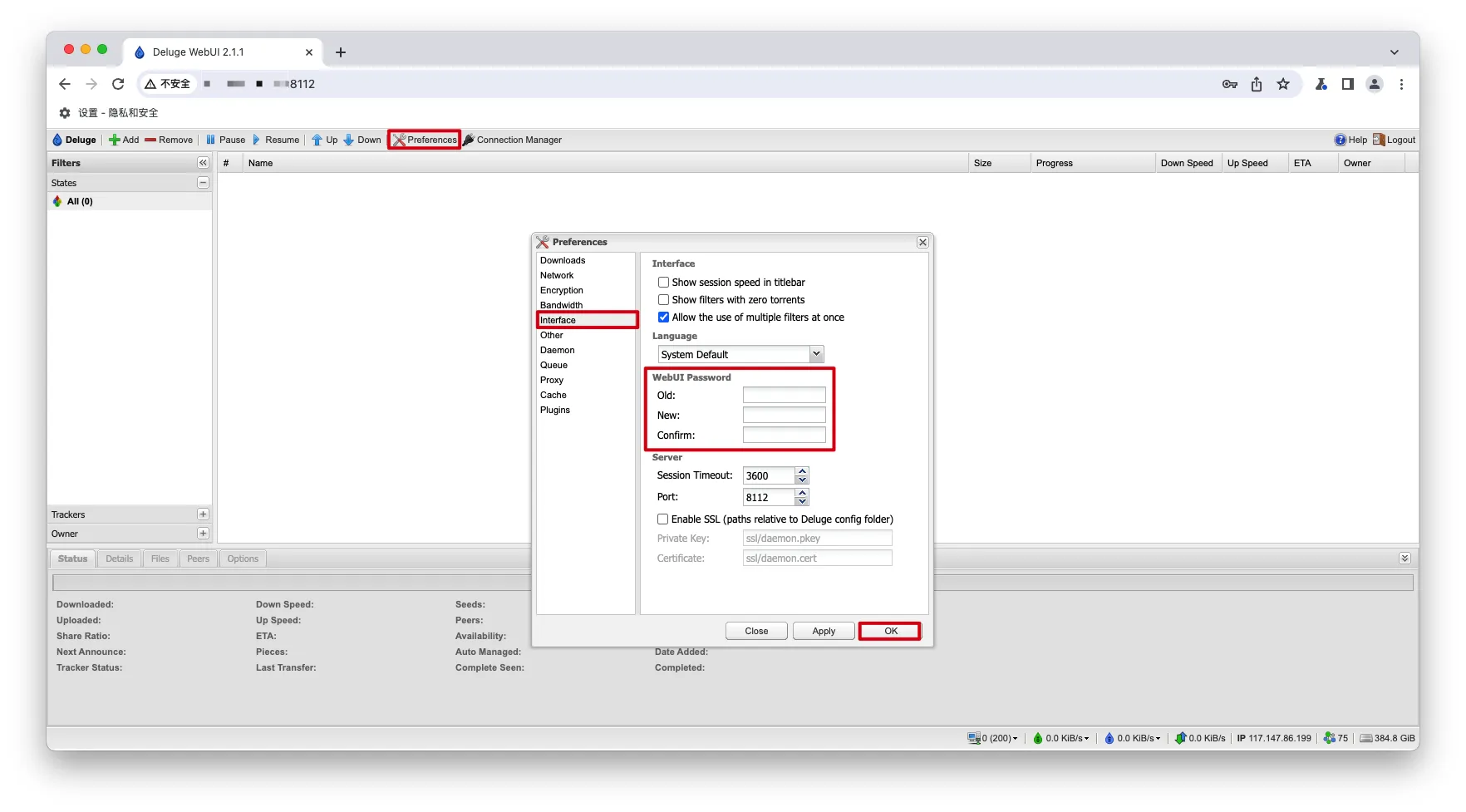Screen dimensions: 1466x812
Task: Go back in browser history
Action: pyautogui.click(x=65, y=84)
